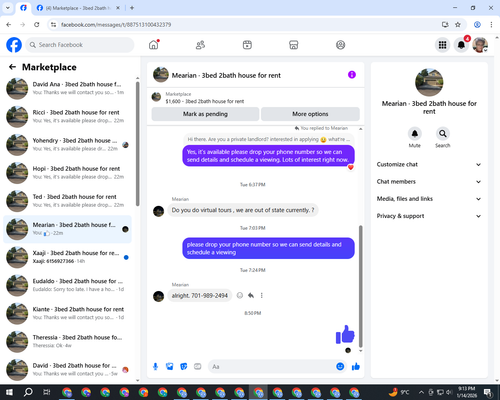Open the notifications bell
This screenshot has width=500, height=400.
click(461, 45)
